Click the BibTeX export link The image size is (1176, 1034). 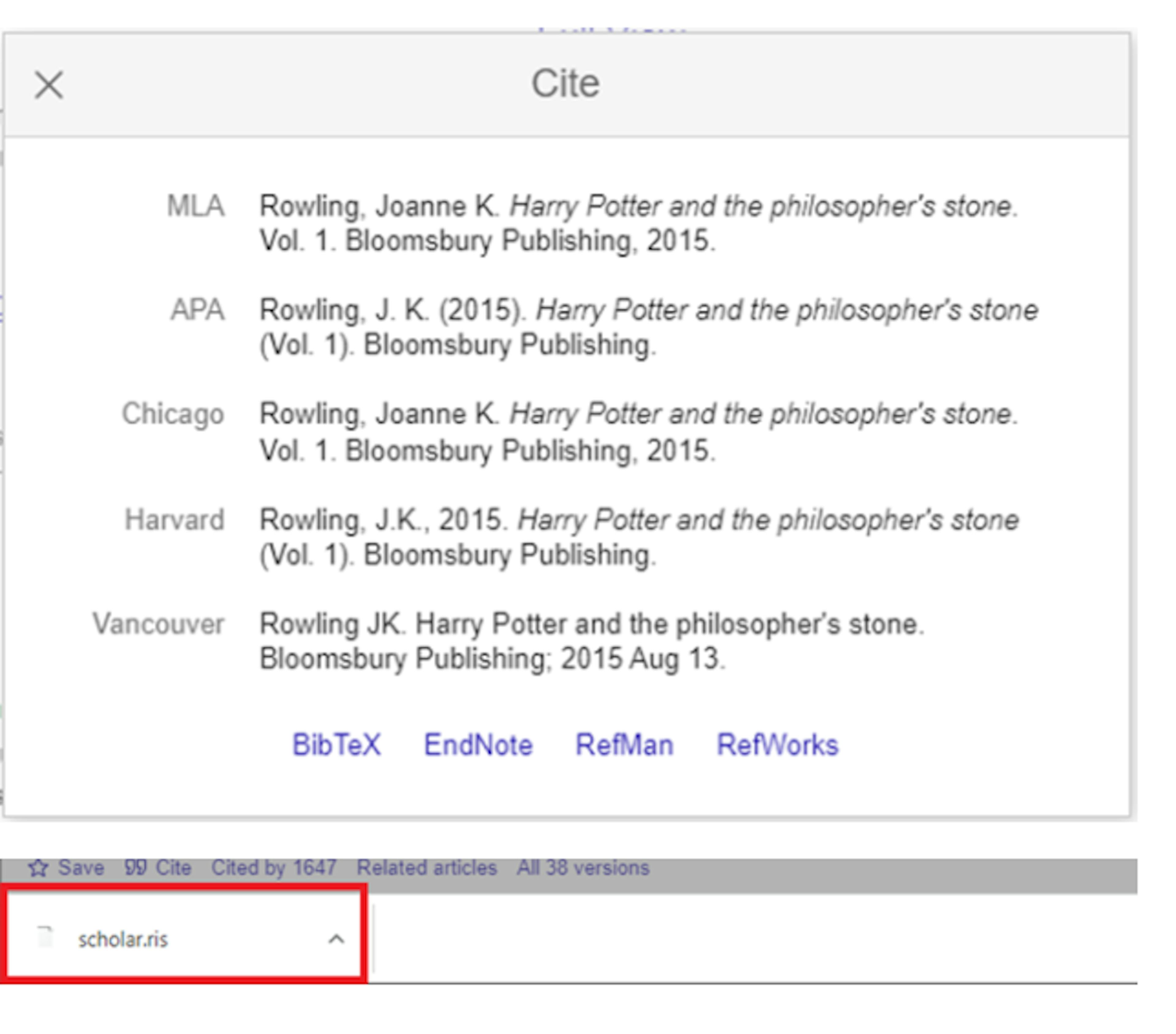[x=337, y=745]
